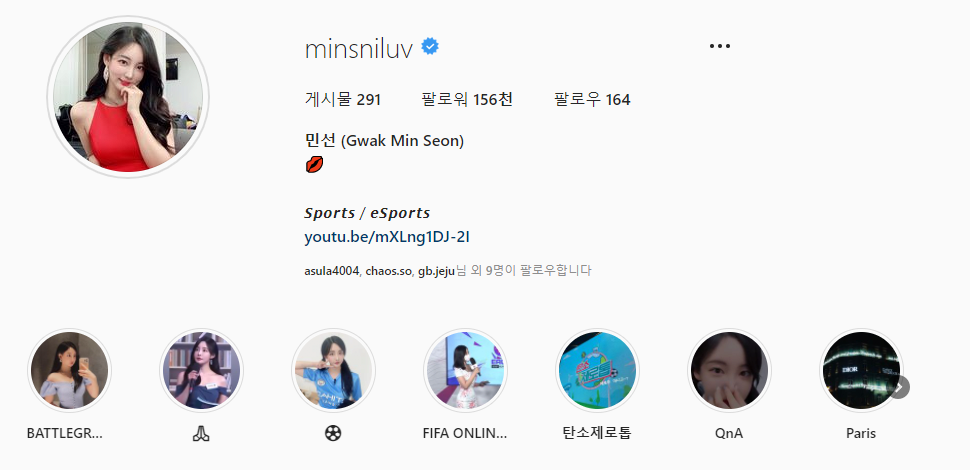Image resolution: width=970 pixels, height=470 pixels.
Task: Open the praying hands highlight
Action: tap(201, 370)
